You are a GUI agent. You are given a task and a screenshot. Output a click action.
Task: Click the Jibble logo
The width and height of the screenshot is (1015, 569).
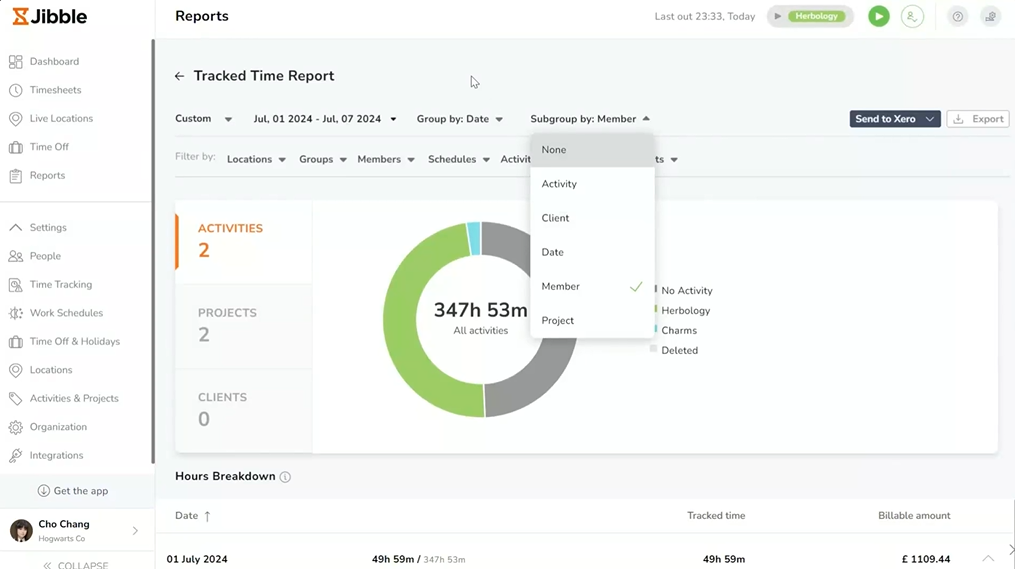(x=49, y=16)
